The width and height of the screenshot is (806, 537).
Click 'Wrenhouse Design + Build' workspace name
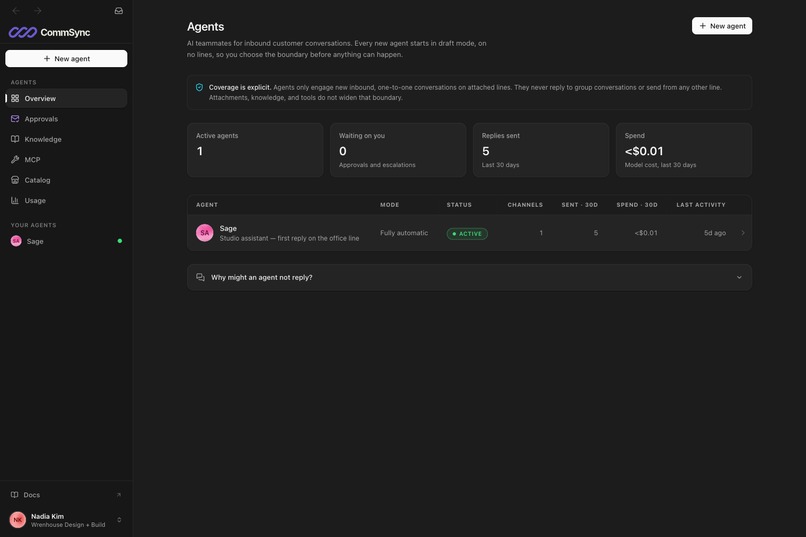[68, 525]
